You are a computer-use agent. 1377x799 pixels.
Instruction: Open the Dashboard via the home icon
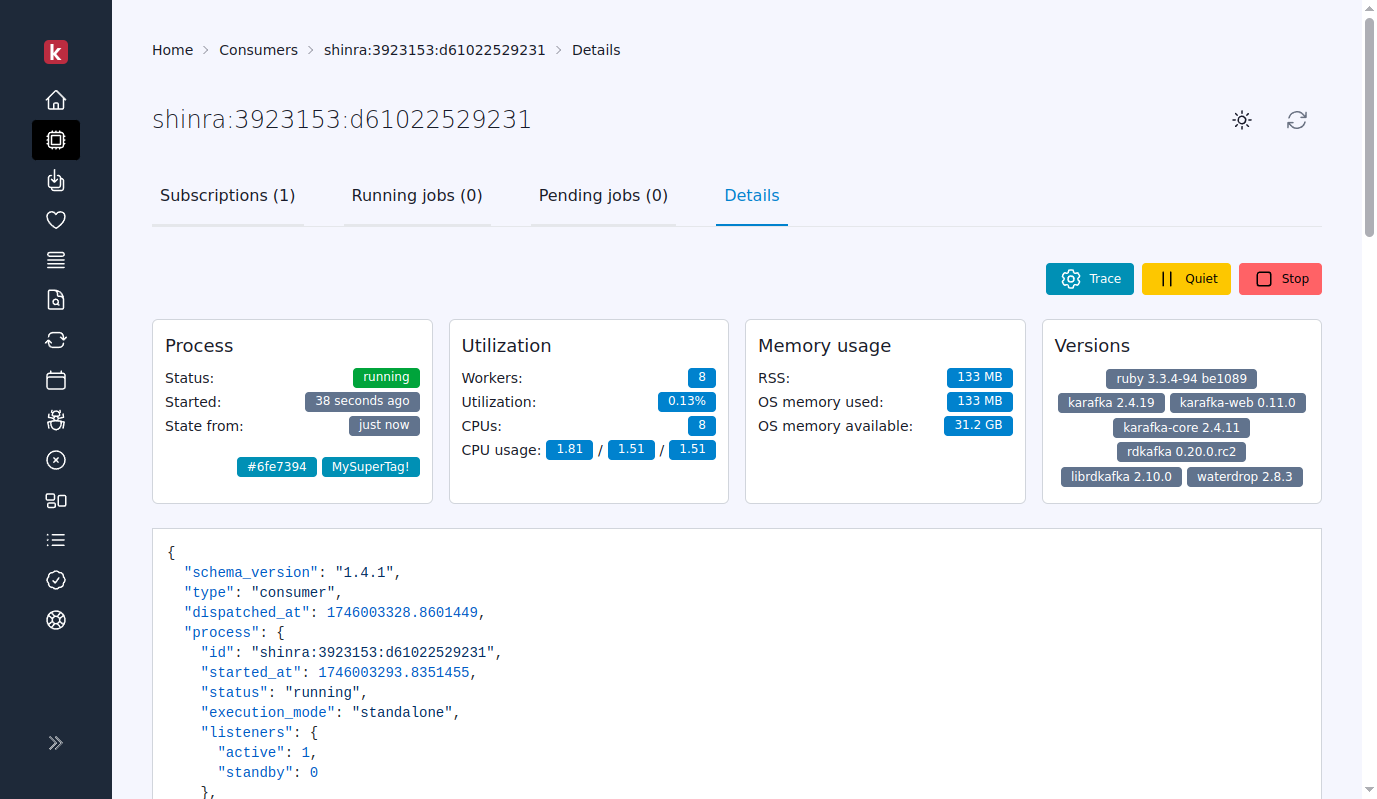[x=56, y=100]
